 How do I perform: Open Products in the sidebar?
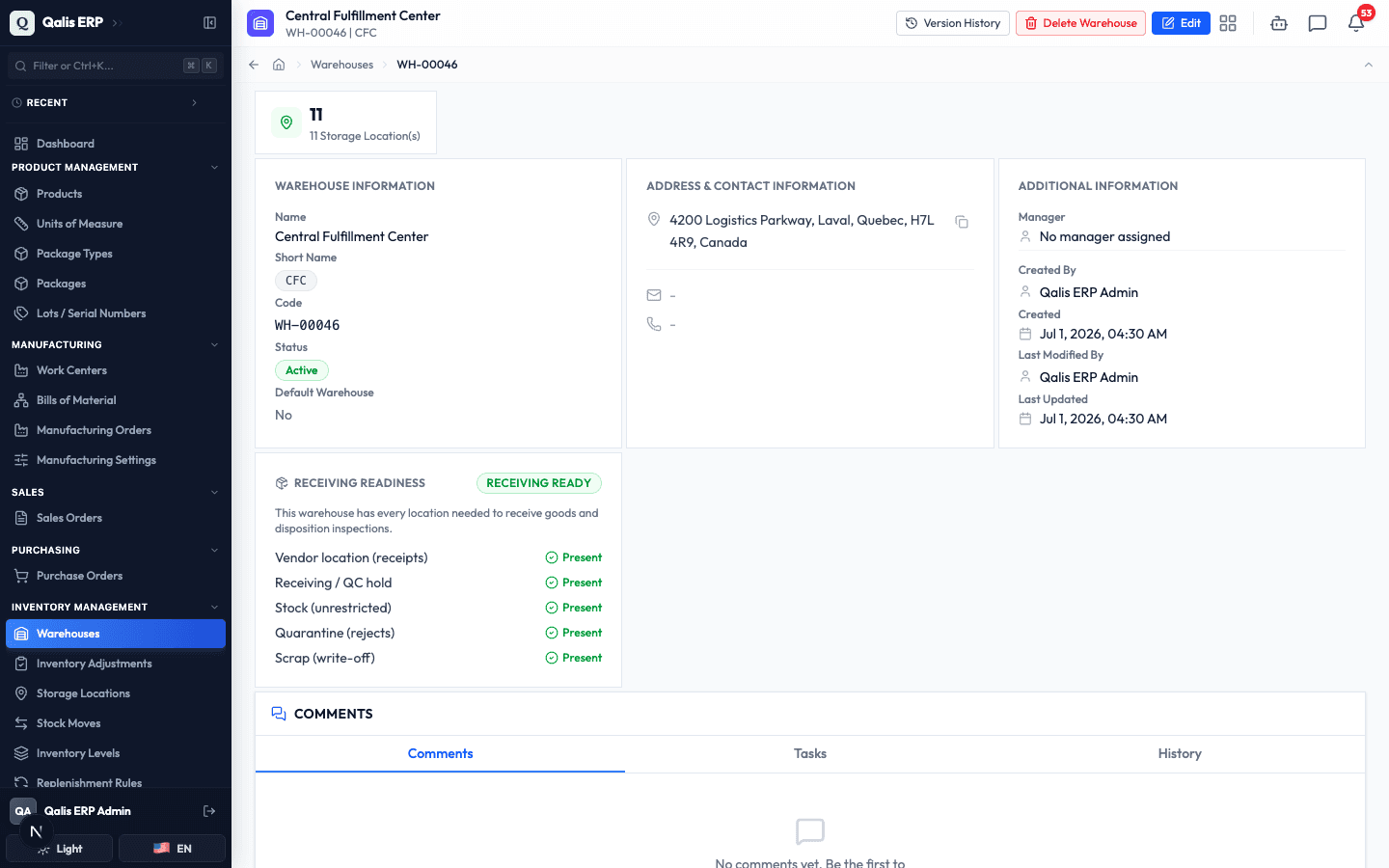click(115, 194)
